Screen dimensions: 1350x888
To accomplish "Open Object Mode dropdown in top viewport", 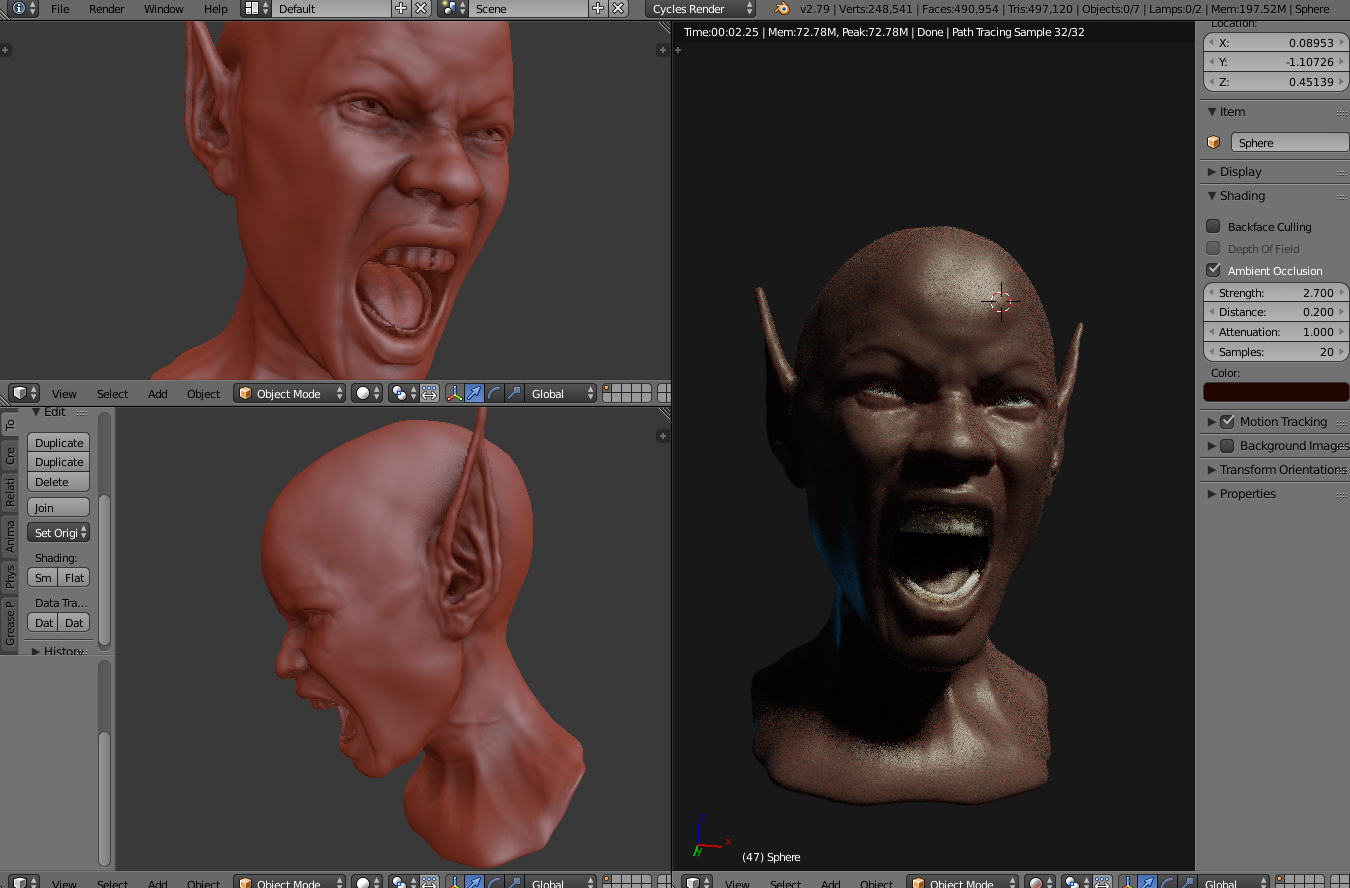I will [x=290, y=393].
